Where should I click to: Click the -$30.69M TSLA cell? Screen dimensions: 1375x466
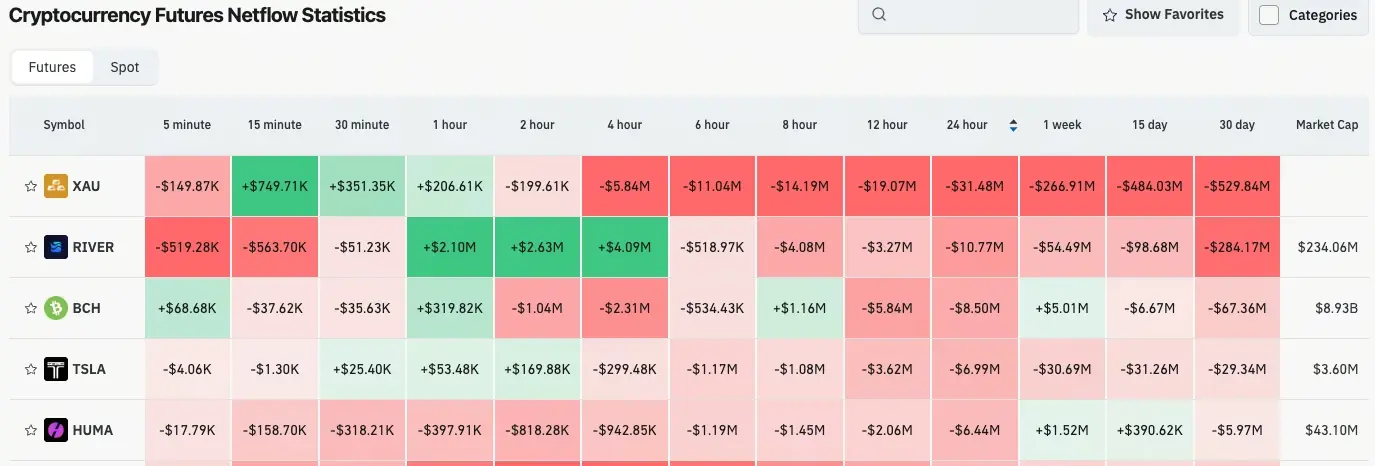pos(1062,369)
